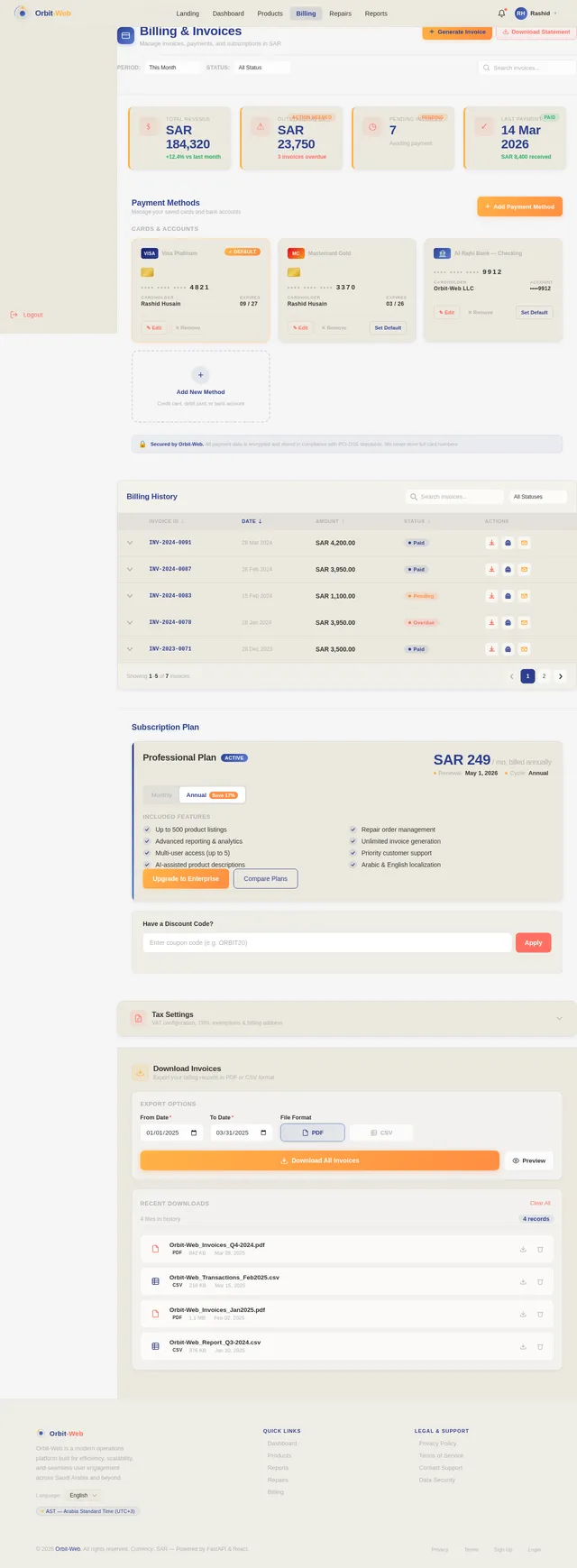Image resolution: width=577 pixels, height=1568 pixels.
Task: Open the Period dropdown set to This Month
Action: 173,68
